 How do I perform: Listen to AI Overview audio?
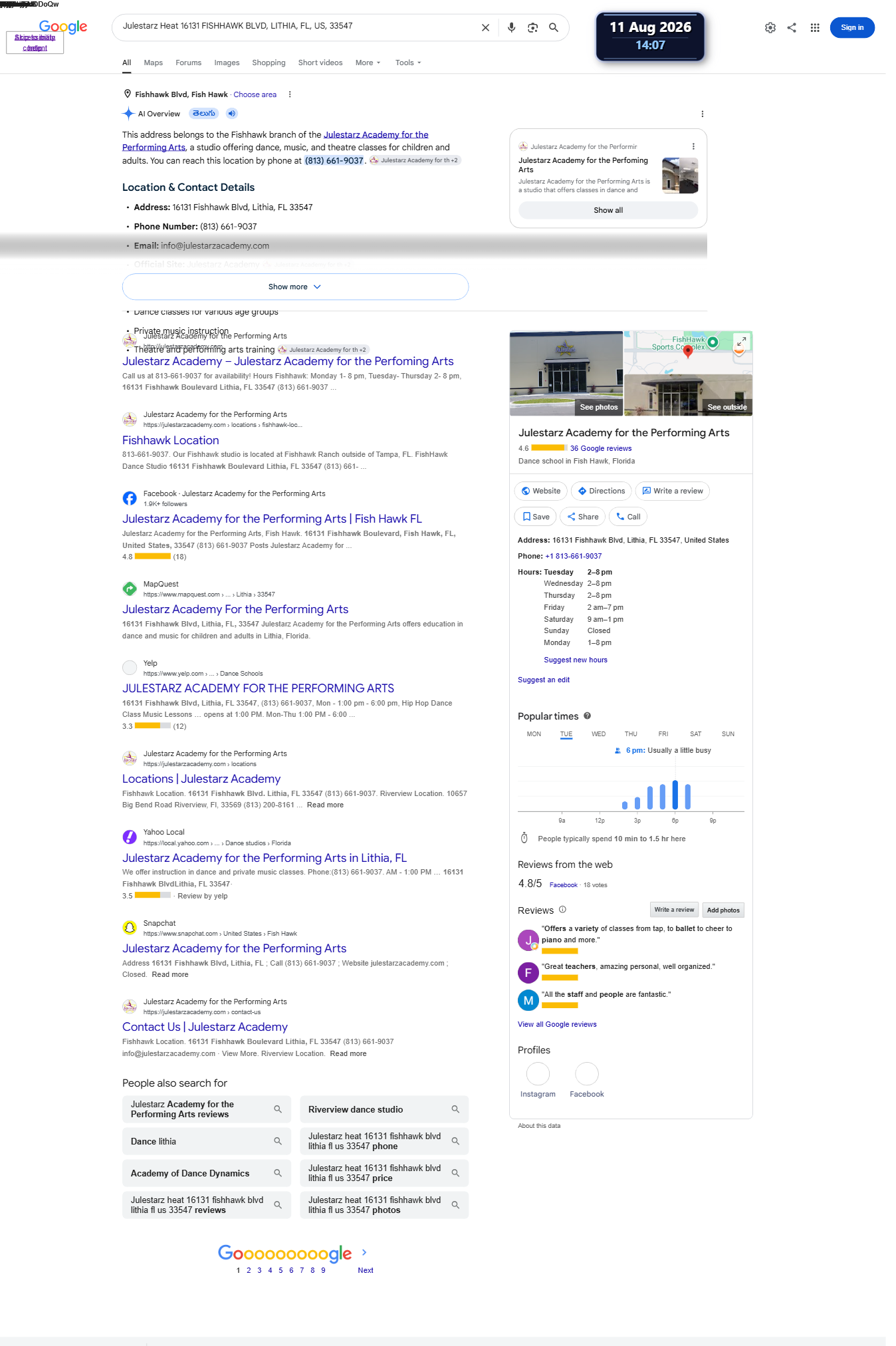tap(231, 114)
